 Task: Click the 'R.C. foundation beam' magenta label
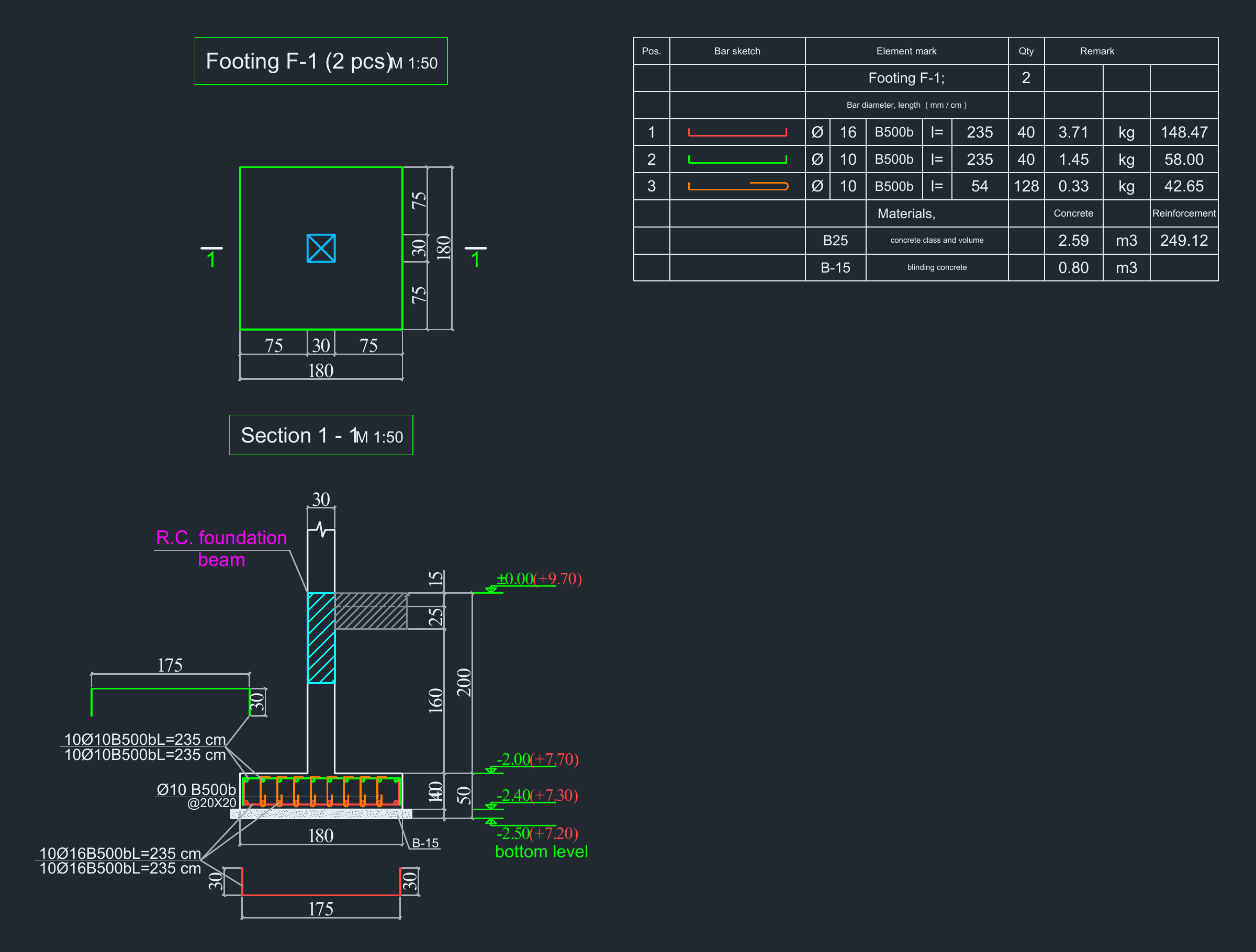[x=221, y=548]
